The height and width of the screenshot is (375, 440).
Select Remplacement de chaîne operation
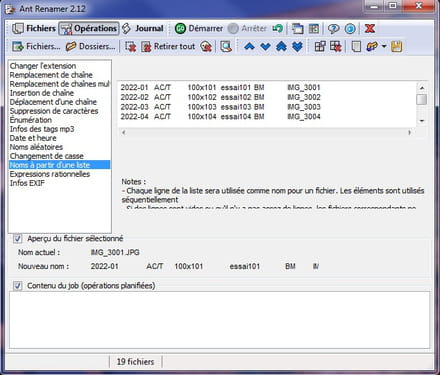51,75
